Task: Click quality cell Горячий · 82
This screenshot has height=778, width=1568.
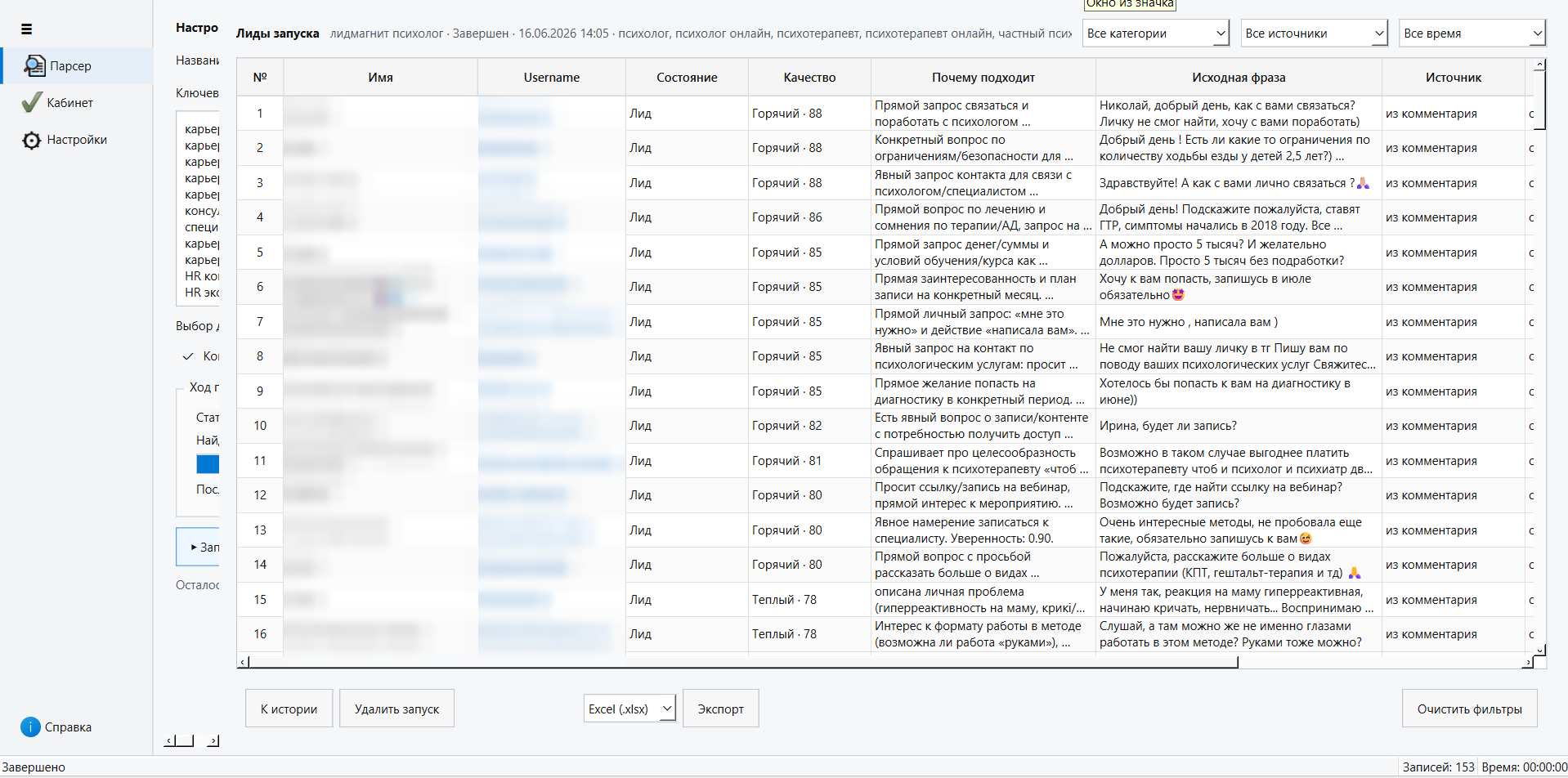Action: pos(809,425)
